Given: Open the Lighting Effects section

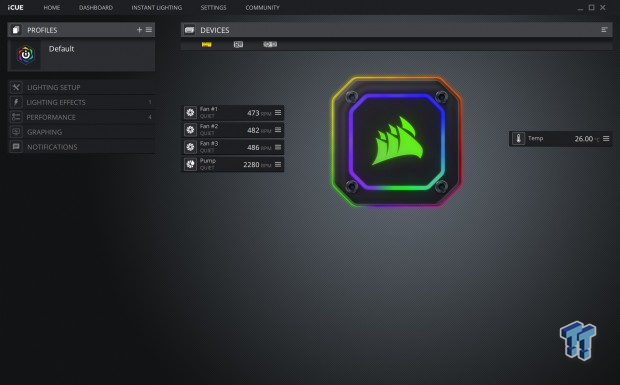Looking at the screenshot, I should [x=82, y=102].
